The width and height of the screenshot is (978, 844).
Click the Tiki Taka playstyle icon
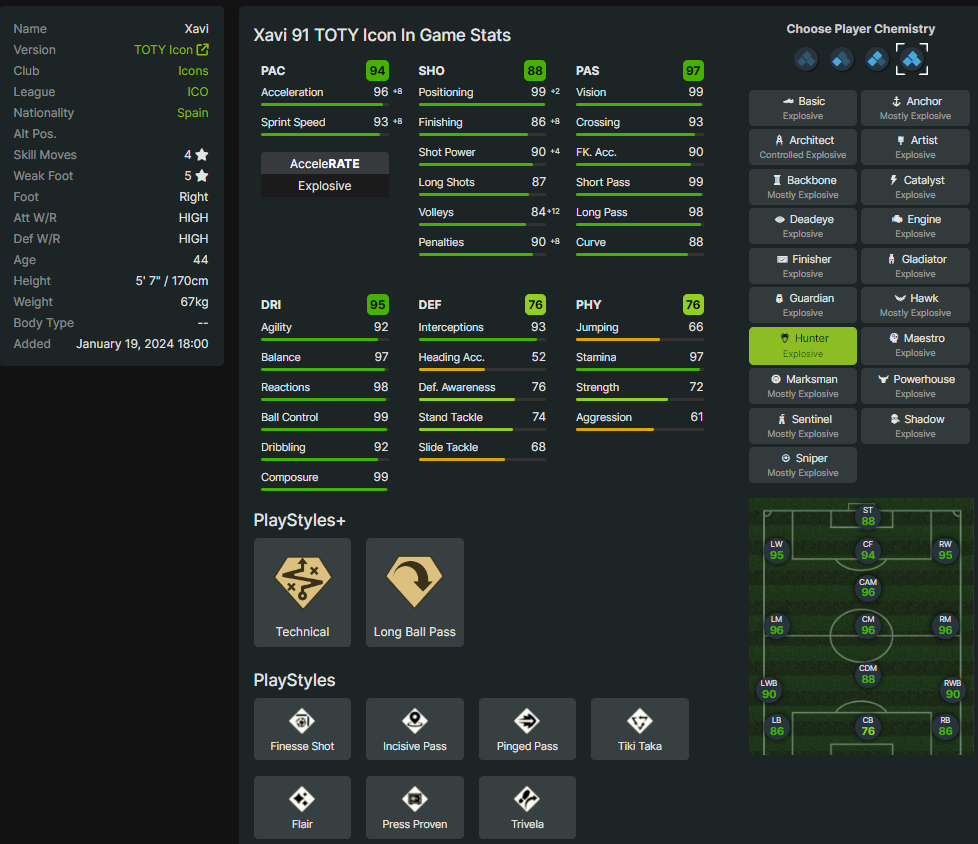point(639,721)
